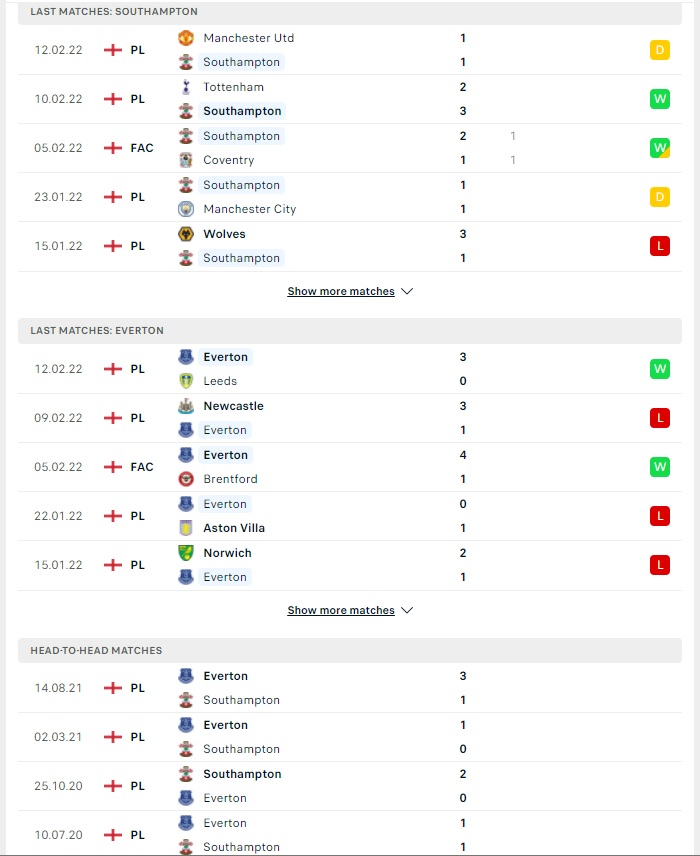Screen dimensions: 700x856
Task: Expand Southampton's Show more matches
Action: [341, 291]
